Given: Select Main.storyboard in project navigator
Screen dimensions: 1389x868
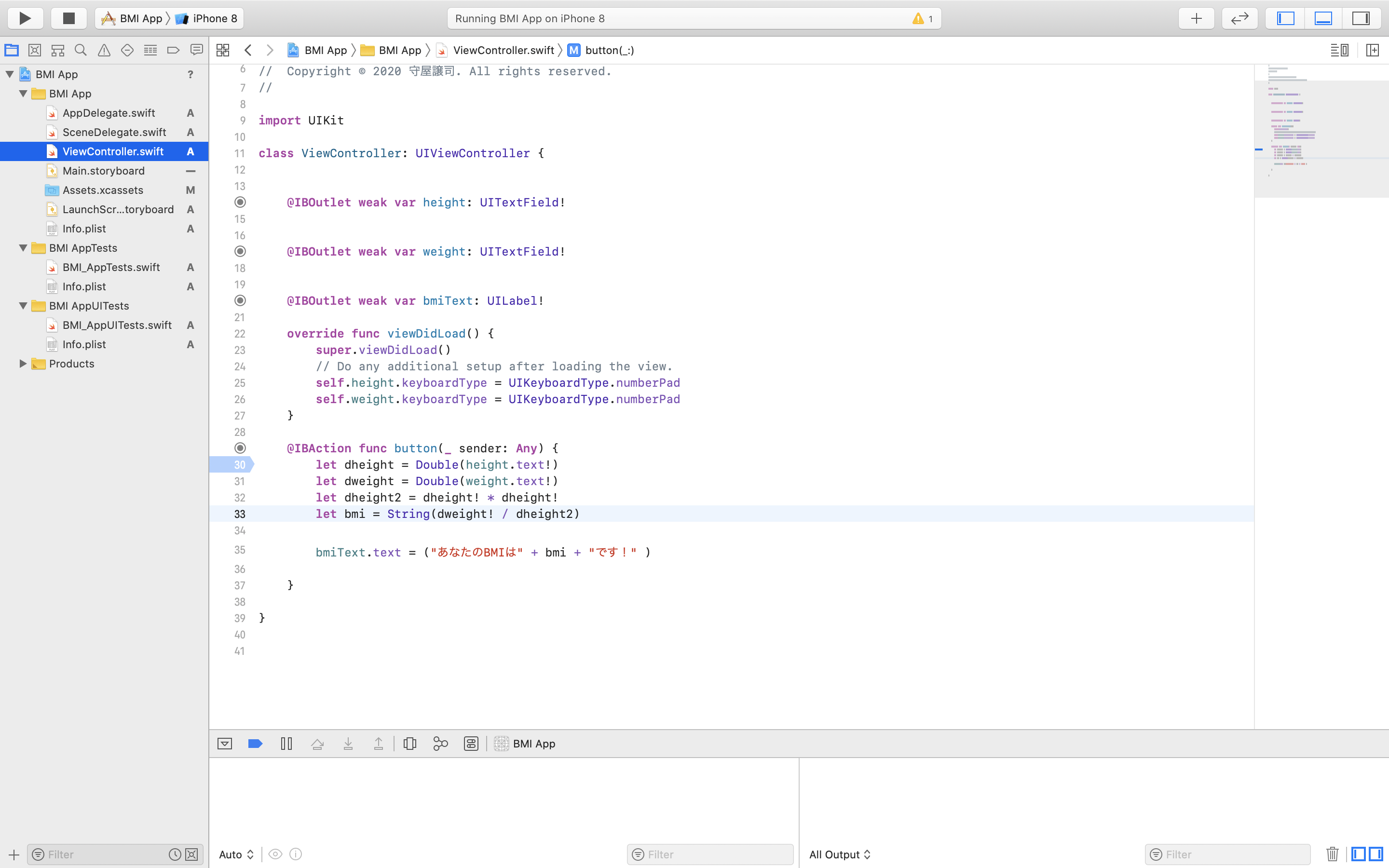Looking at the screenshot, I should point(103,171).
